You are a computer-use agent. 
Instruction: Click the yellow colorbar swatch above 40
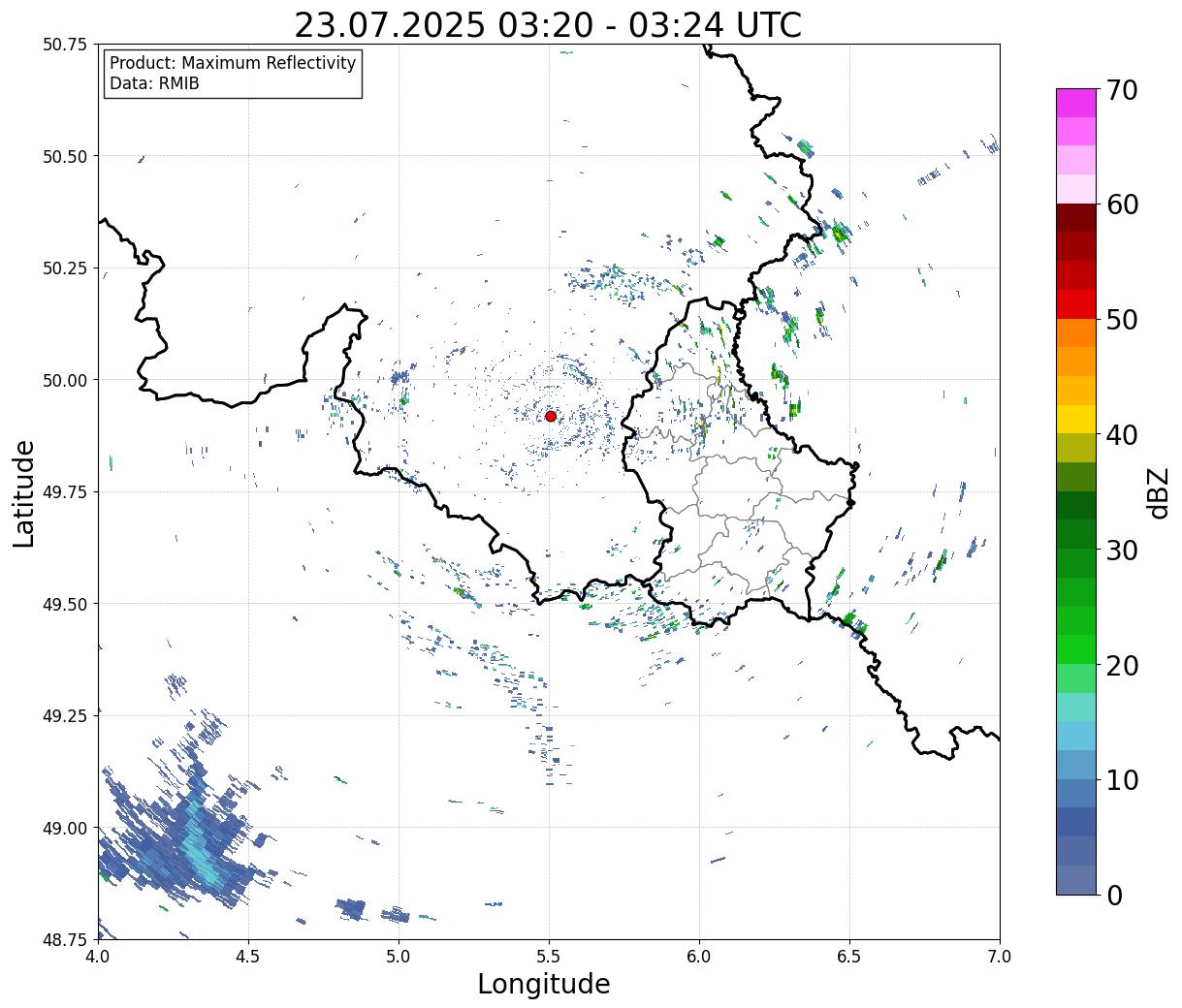[x=1076, y=420]
